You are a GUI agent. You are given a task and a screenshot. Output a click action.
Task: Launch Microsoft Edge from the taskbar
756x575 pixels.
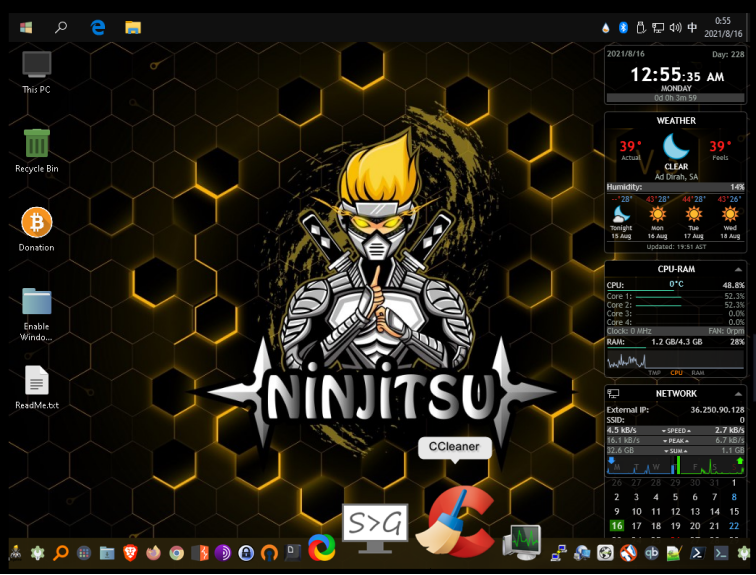(x=98, y=27)
